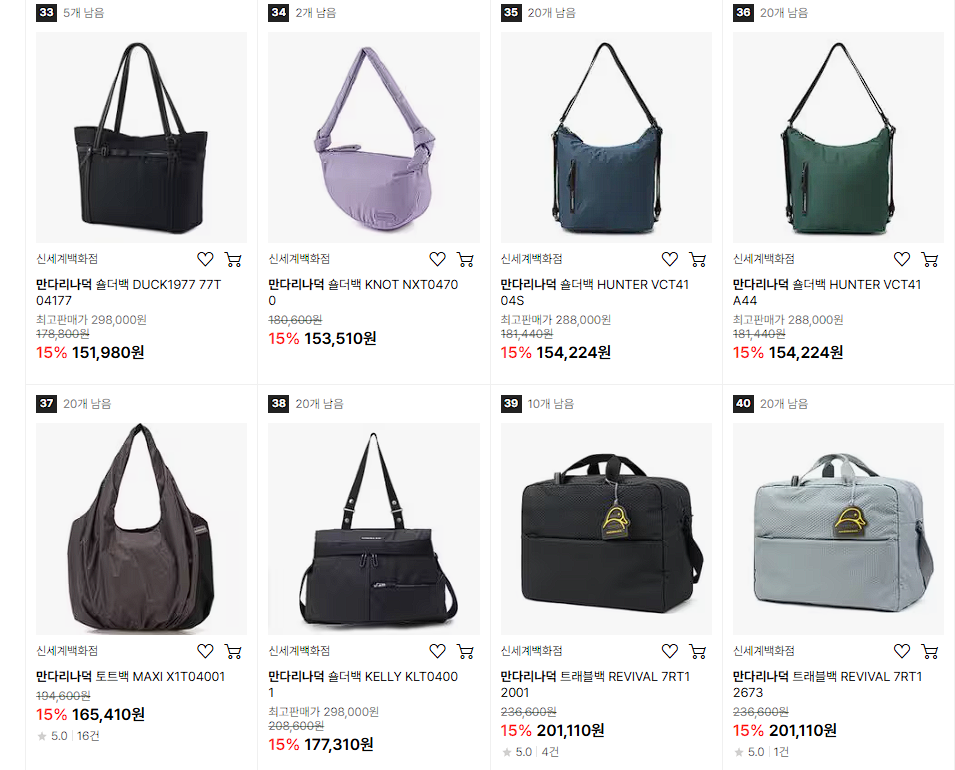
Task: Like the MAXI X1T04001 tote bag
Action: 205,651
